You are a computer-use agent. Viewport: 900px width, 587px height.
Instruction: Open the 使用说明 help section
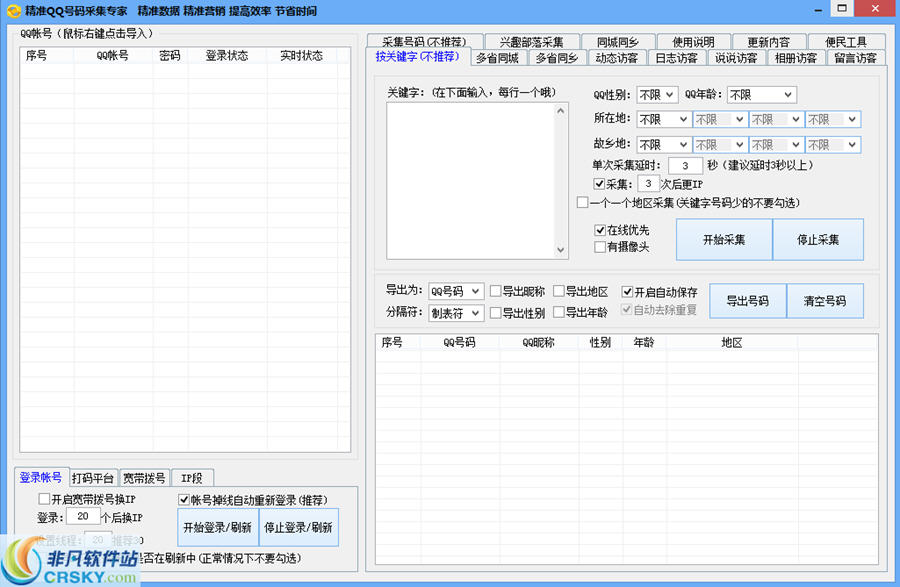(692, 42)
